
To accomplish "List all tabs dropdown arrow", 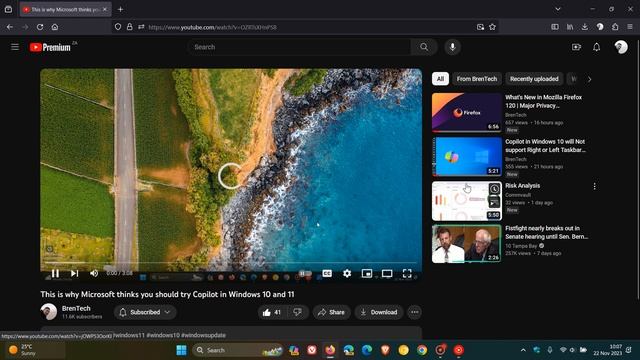I will (558, 9).
